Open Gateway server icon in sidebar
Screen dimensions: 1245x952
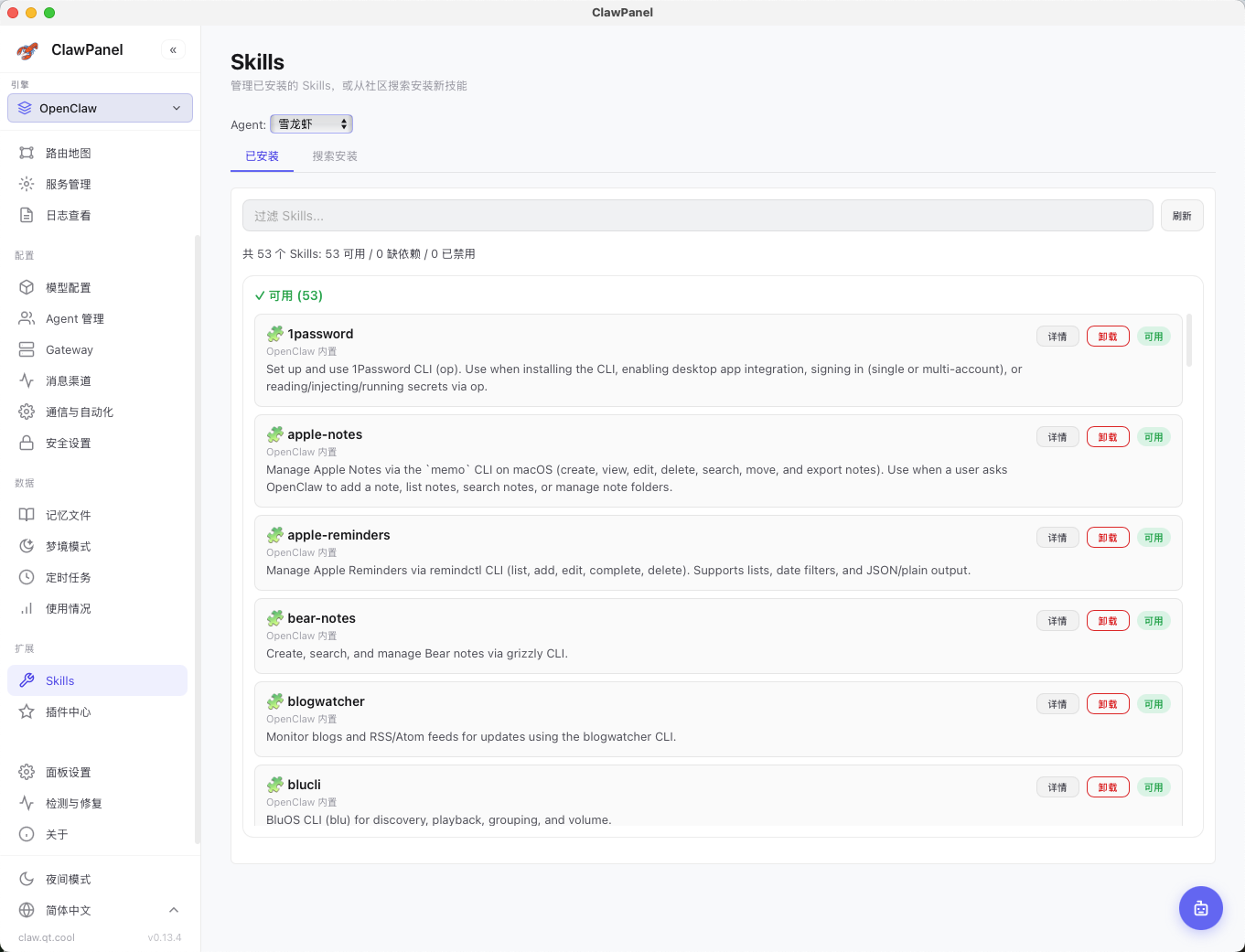27,350
